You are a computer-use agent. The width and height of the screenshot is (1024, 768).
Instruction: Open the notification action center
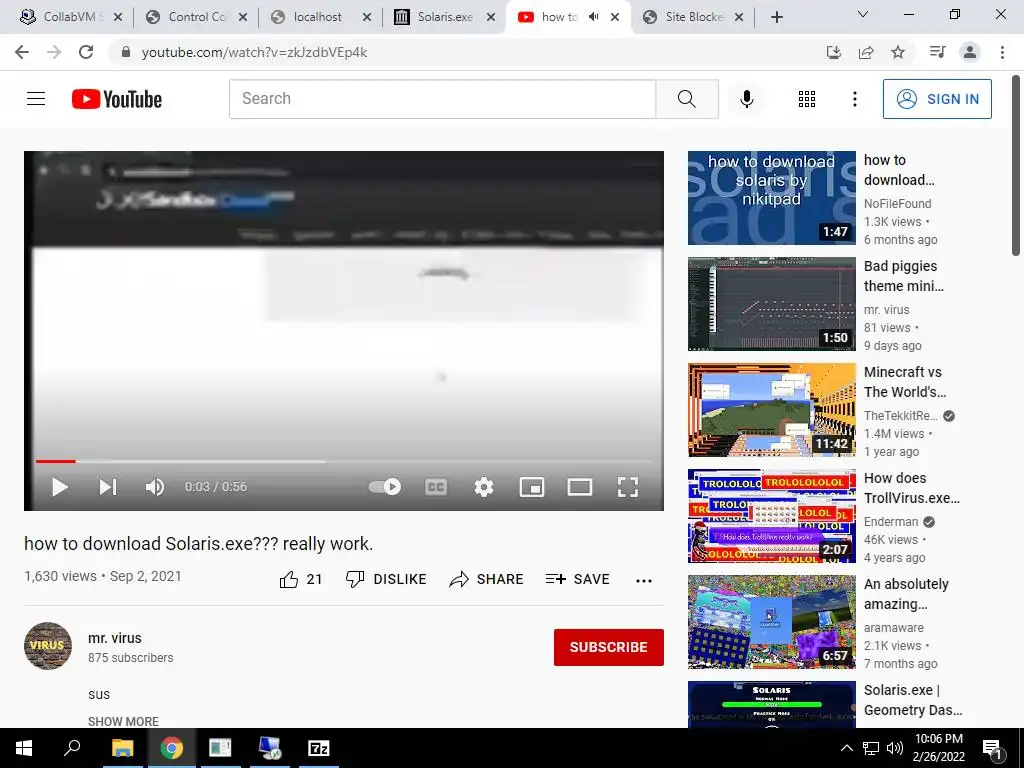pos(993,748)
